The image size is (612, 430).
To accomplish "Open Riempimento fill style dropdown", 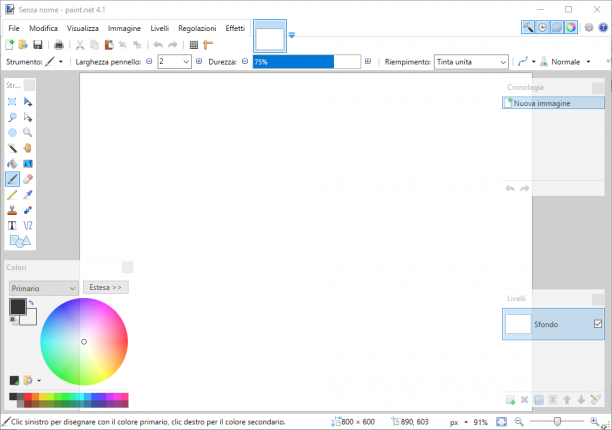I will (x=471, y=62).
